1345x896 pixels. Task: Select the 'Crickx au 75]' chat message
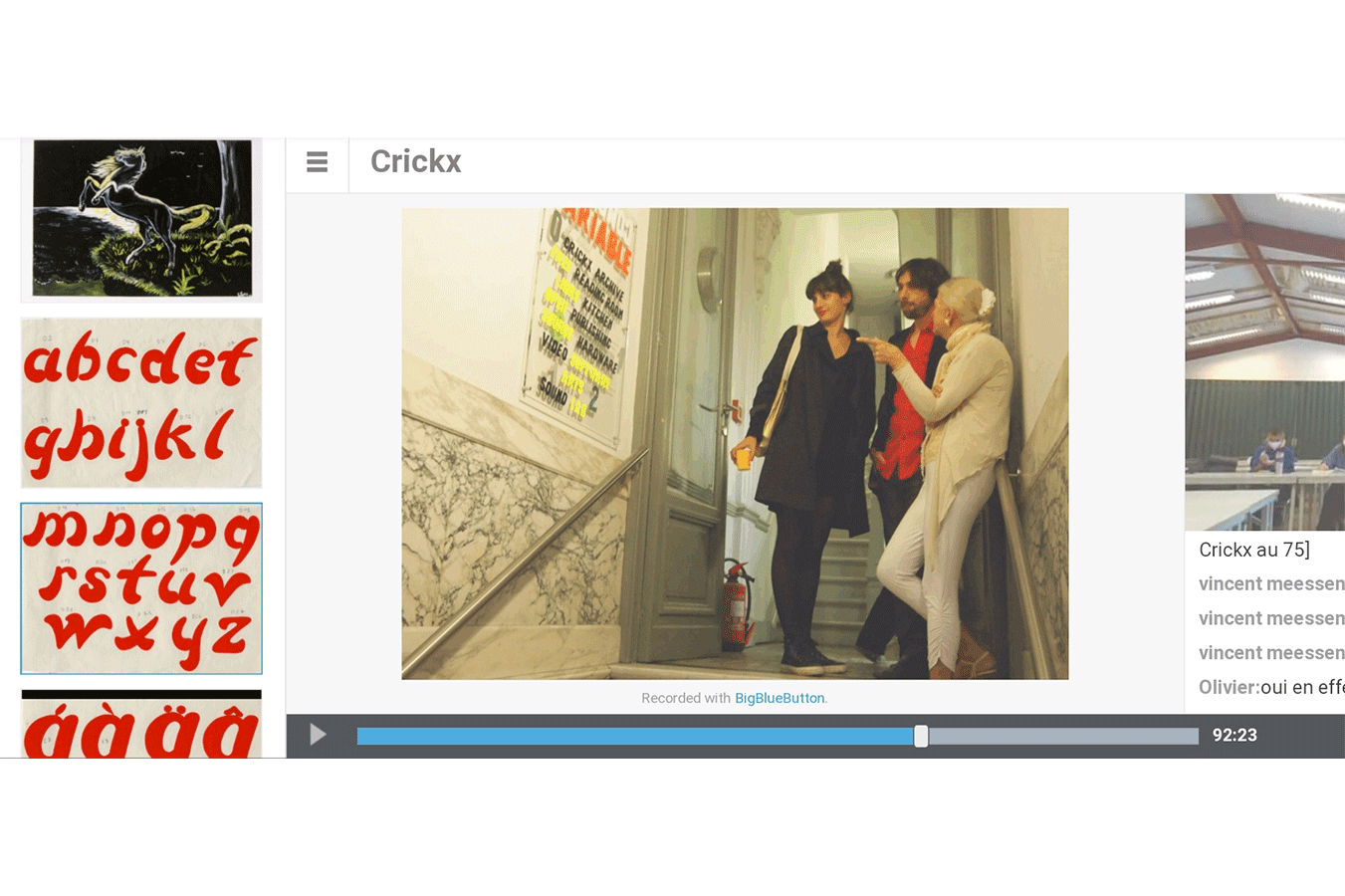click(1254, 550)
